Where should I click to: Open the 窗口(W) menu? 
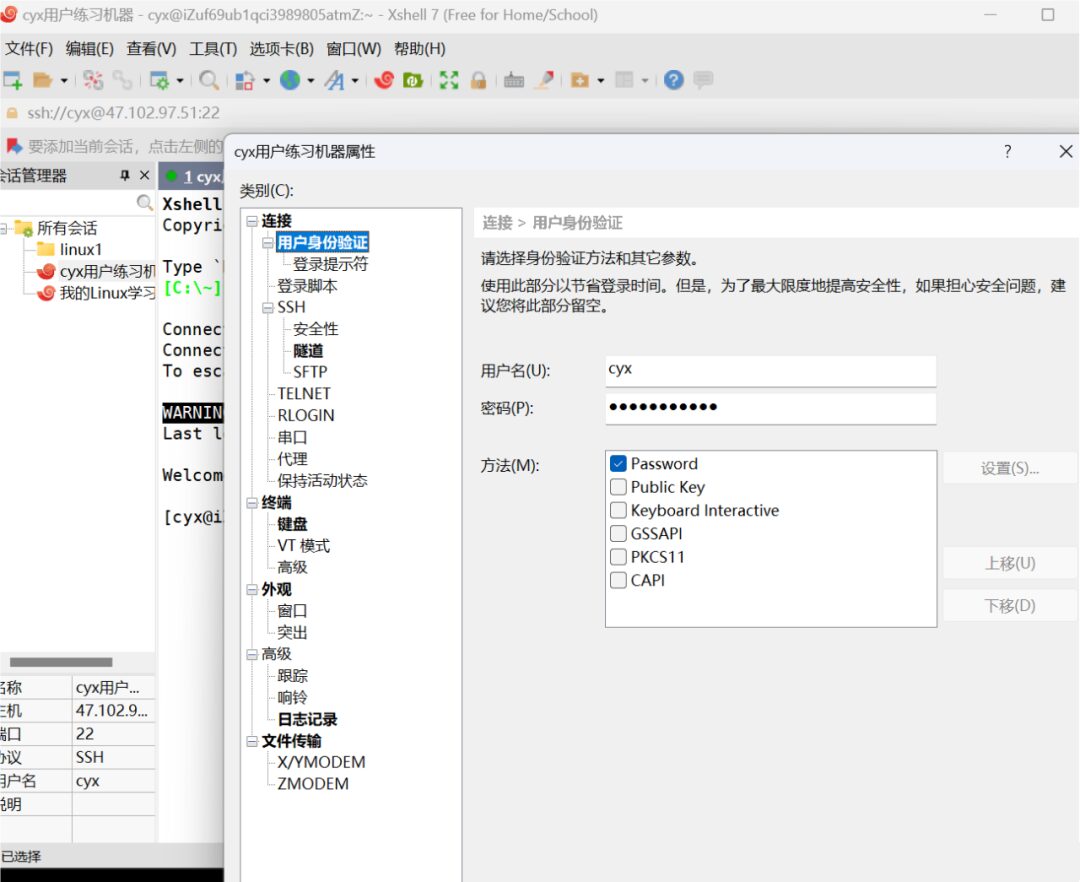click(x=354, y=49)
